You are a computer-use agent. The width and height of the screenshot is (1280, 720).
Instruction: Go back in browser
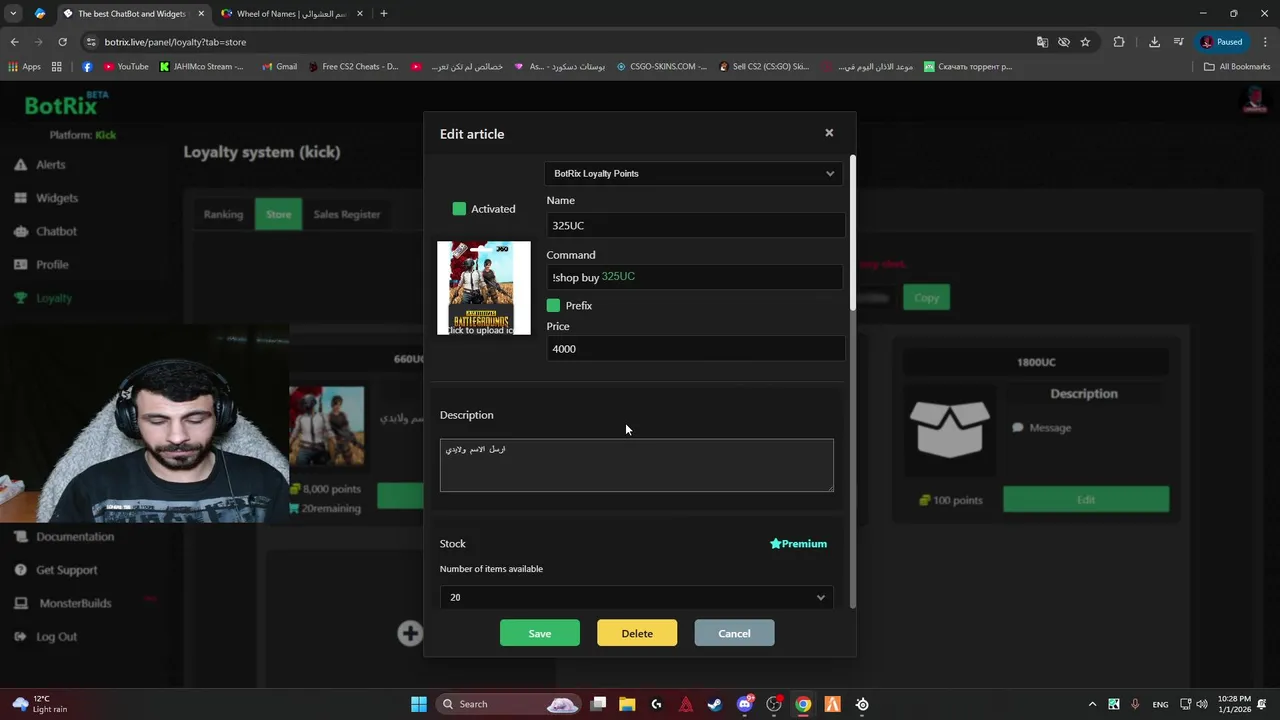(14, 42)
